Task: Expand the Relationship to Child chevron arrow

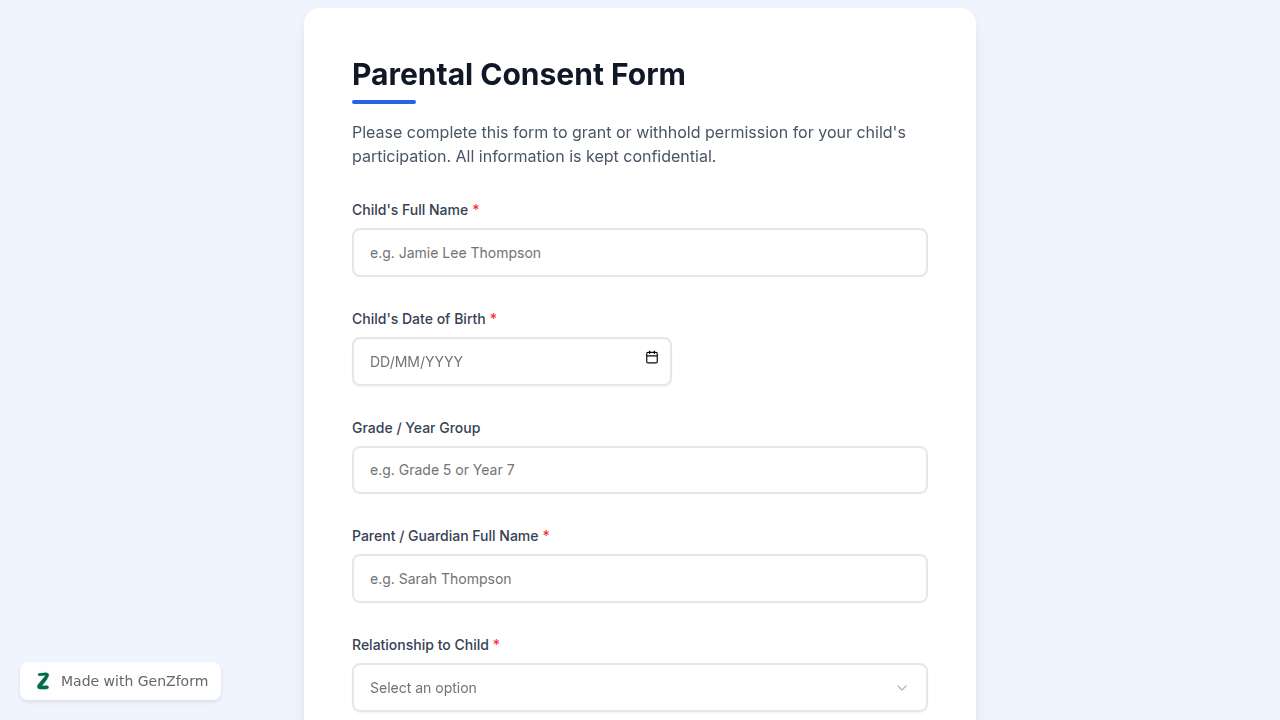Action: coord(901,688)
